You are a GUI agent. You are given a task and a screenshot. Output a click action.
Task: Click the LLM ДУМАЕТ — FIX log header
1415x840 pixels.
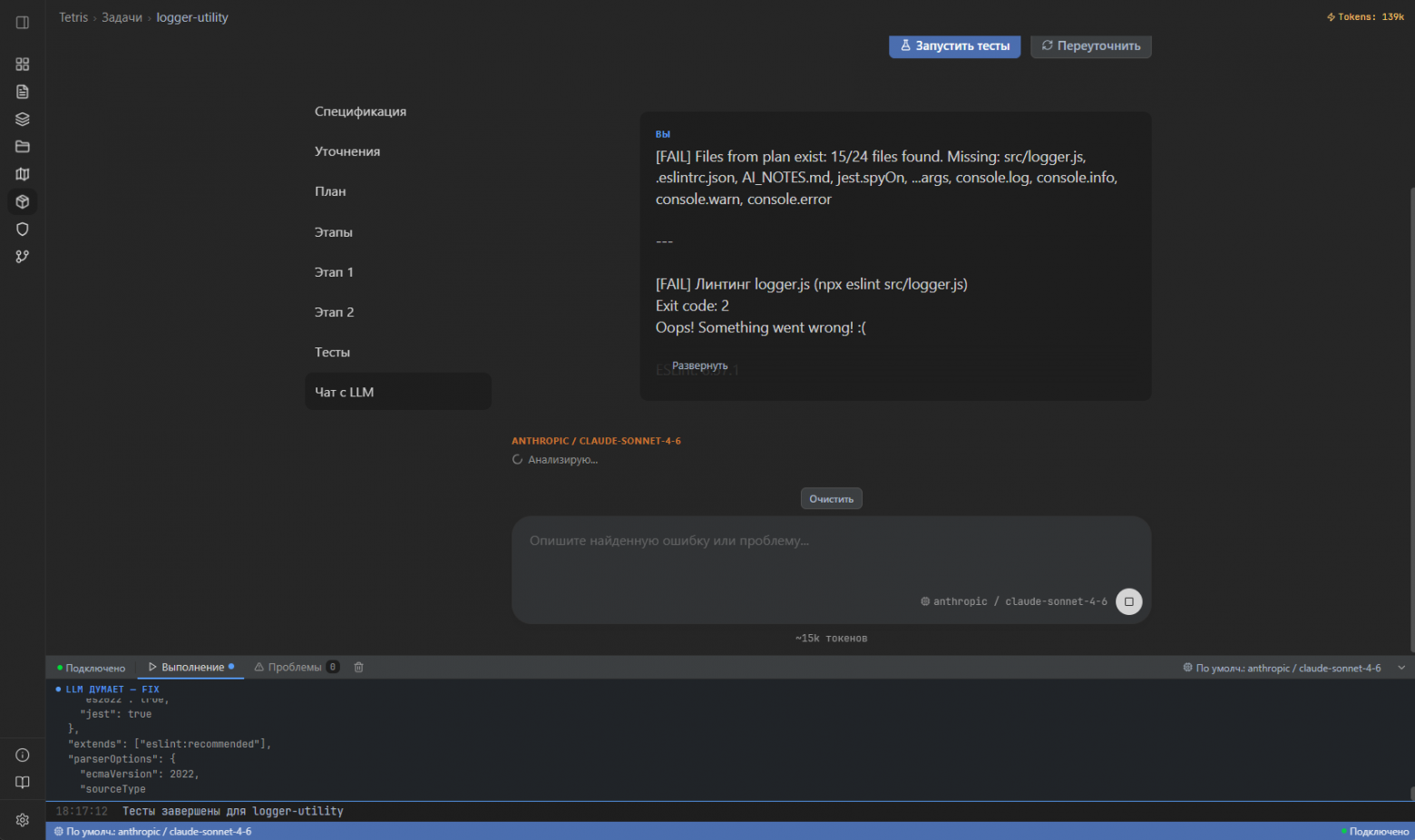click(x=107, y=689)
